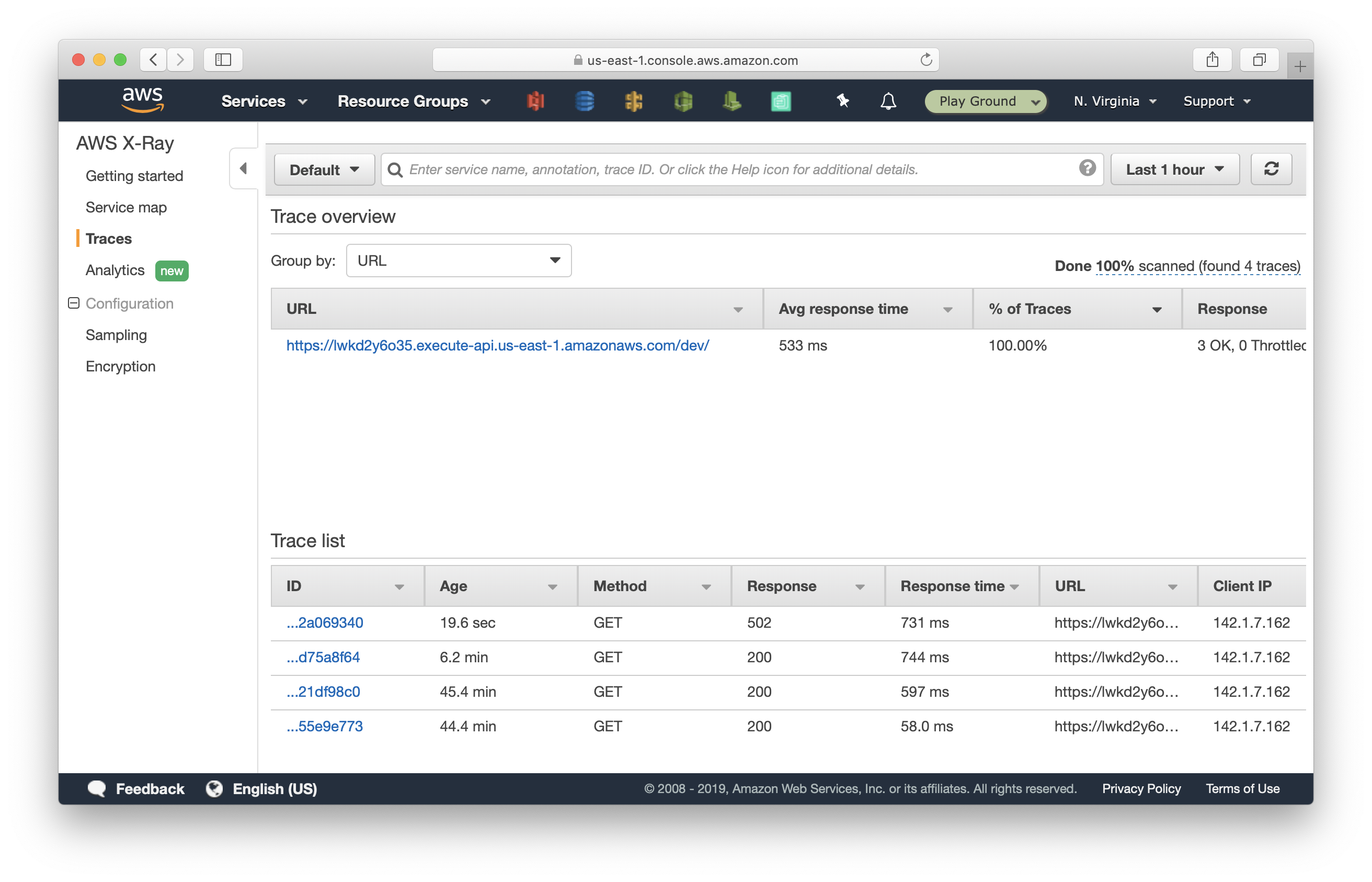Screen dimensions: 1372x882
Task: Click the API Gateway URL link
Action: [x=496, y=344]
